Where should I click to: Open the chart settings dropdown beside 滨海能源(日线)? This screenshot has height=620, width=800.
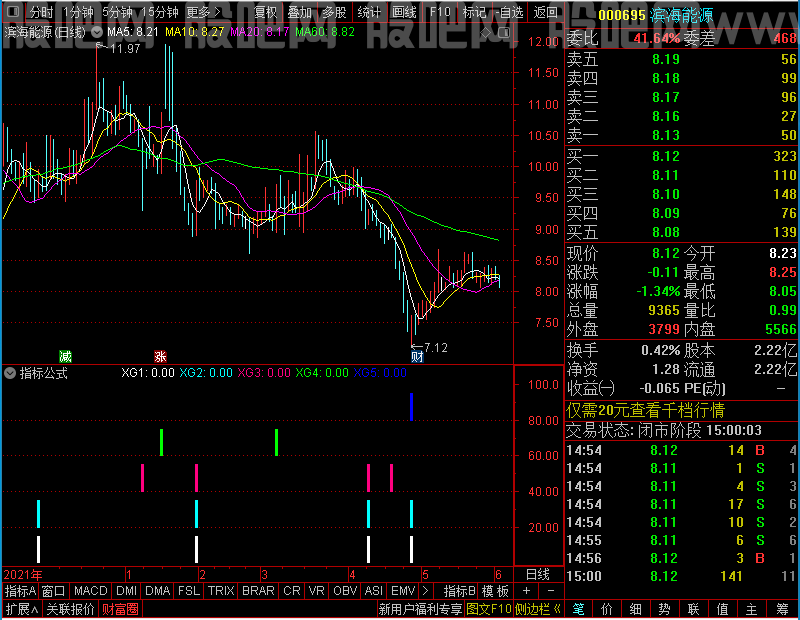[x=96, y=33]
